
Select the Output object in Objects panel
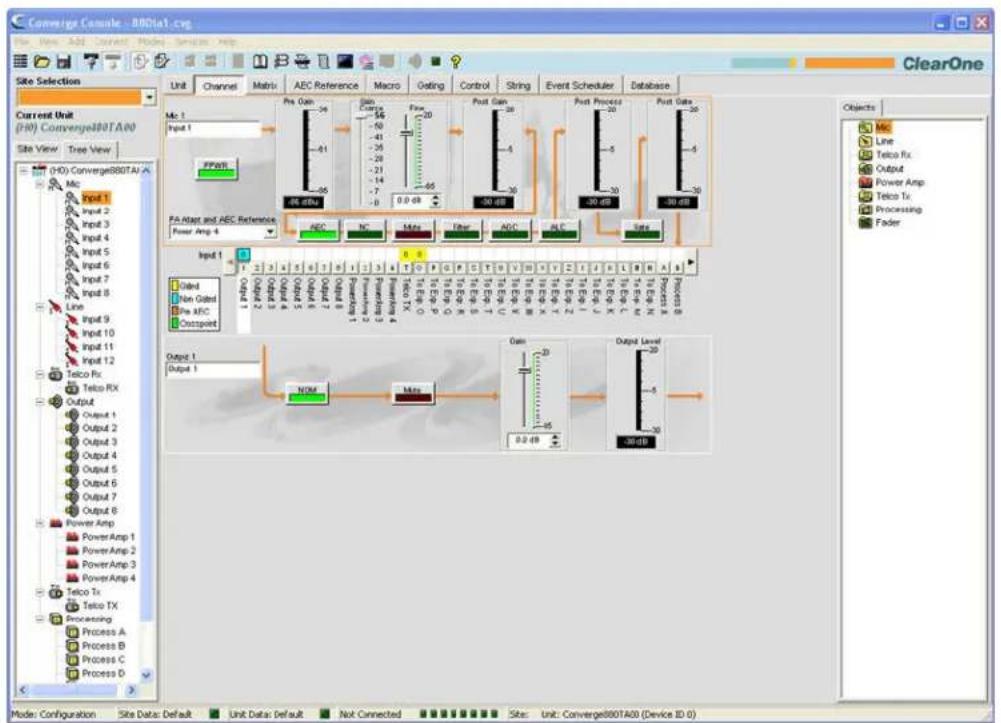tap(880, 168)
